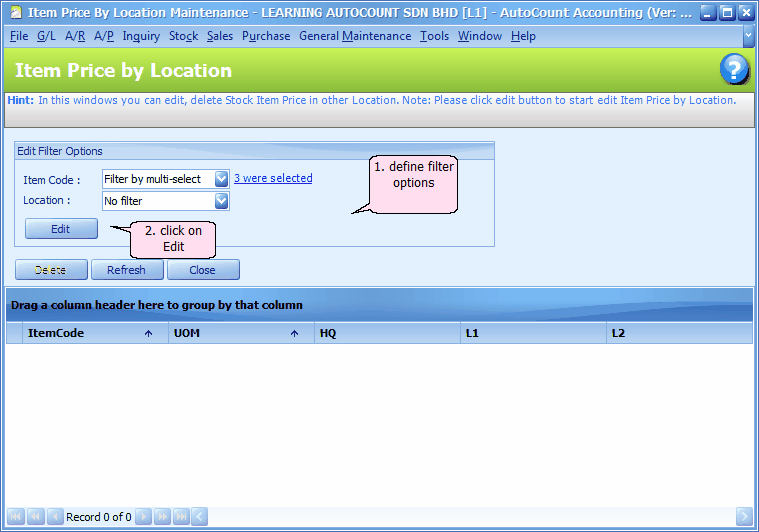Screen dimensions: 759x532
Task: Click the Close button below the filters
Action: [203, 270]
